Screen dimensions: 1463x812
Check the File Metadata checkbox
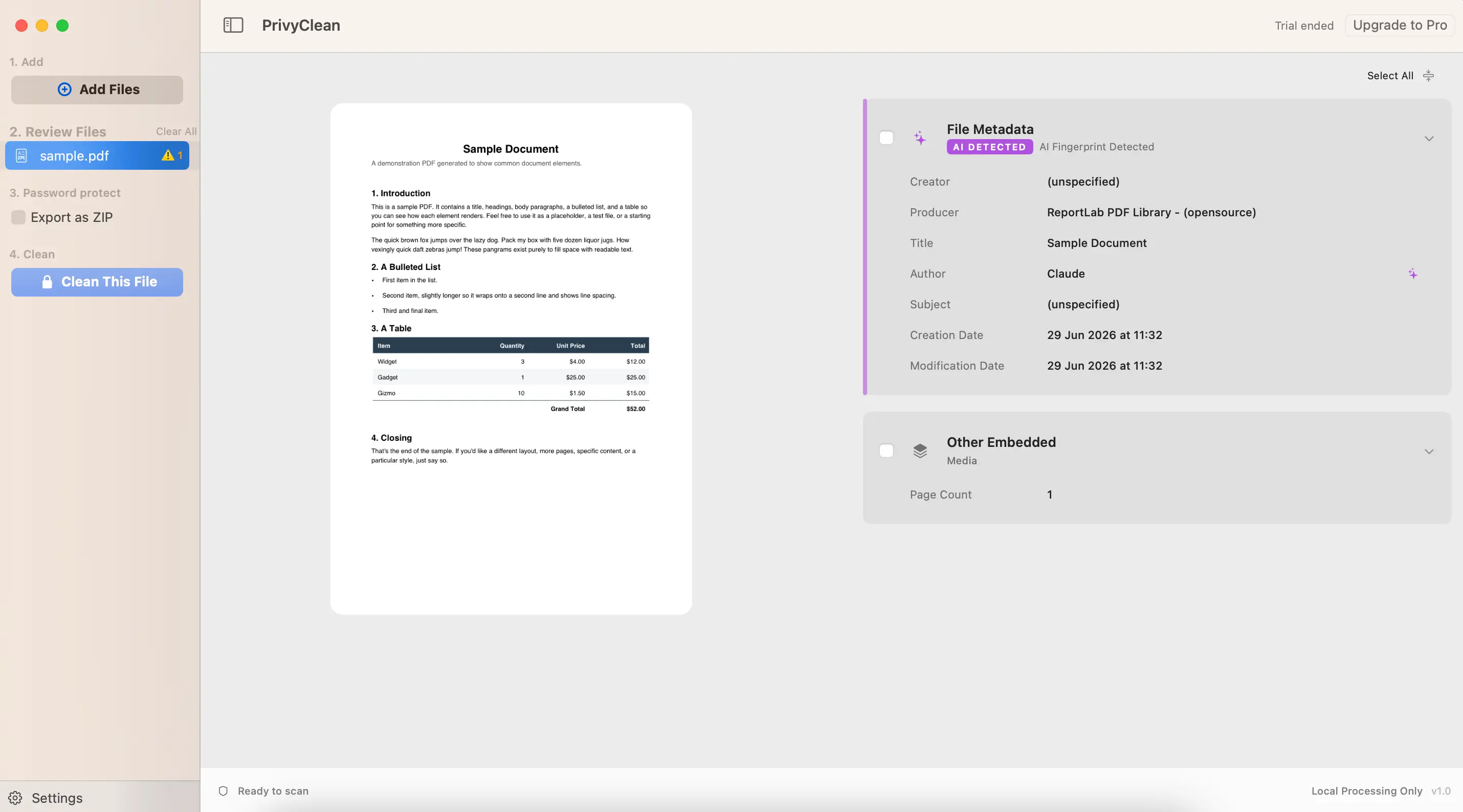pyautogui.click(x=886, y=138)
